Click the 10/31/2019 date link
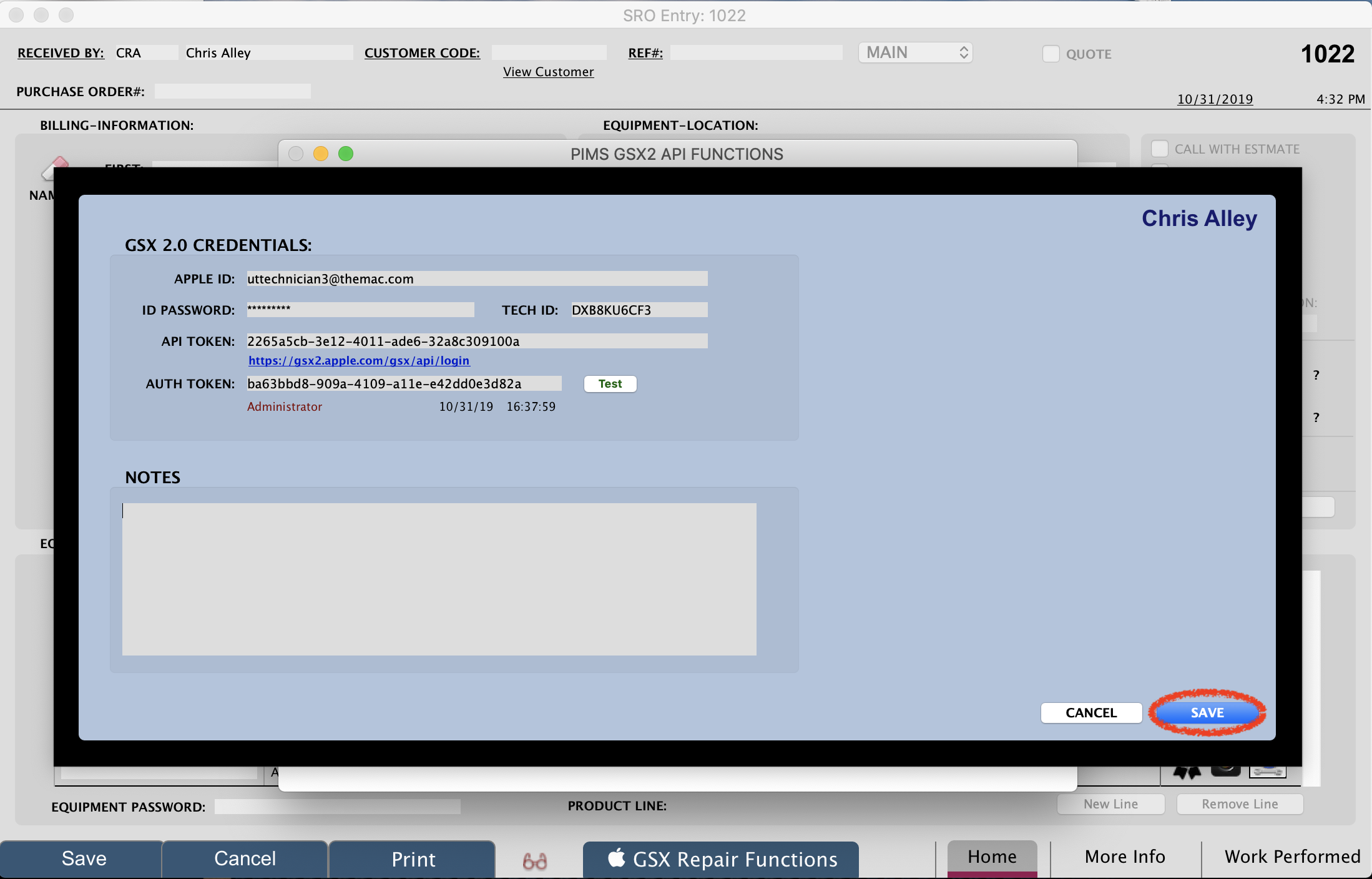 point(1215,99)
